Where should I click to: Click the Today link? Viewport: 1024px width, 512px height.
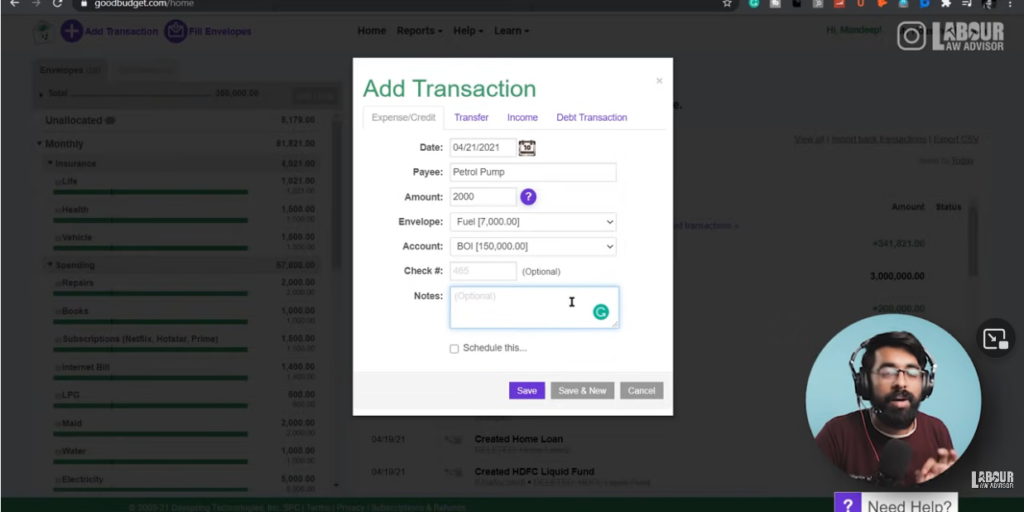[x=962, y=161]
